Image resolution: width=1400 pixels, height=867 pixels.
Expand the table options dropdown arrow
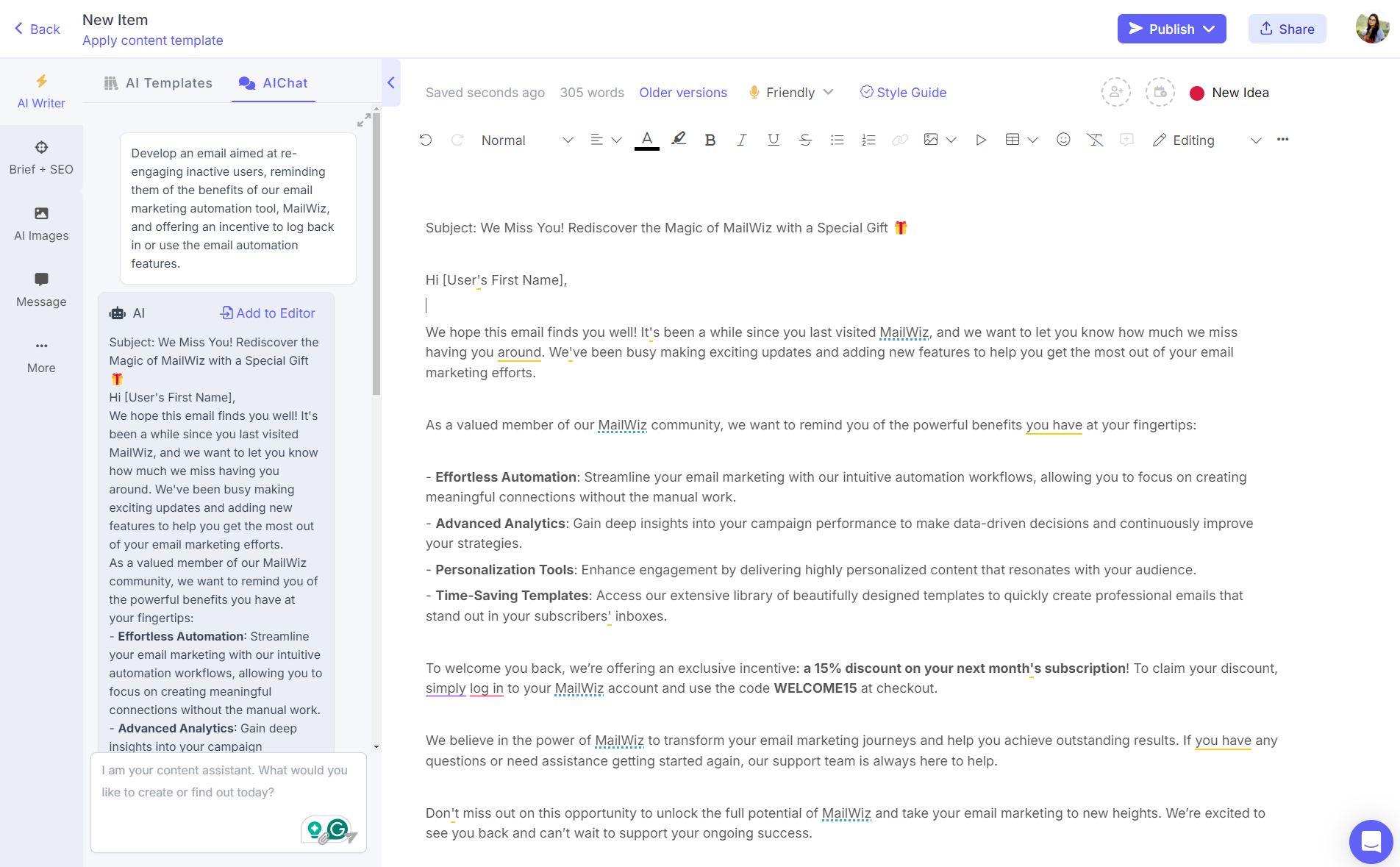tap(1032, 140)
